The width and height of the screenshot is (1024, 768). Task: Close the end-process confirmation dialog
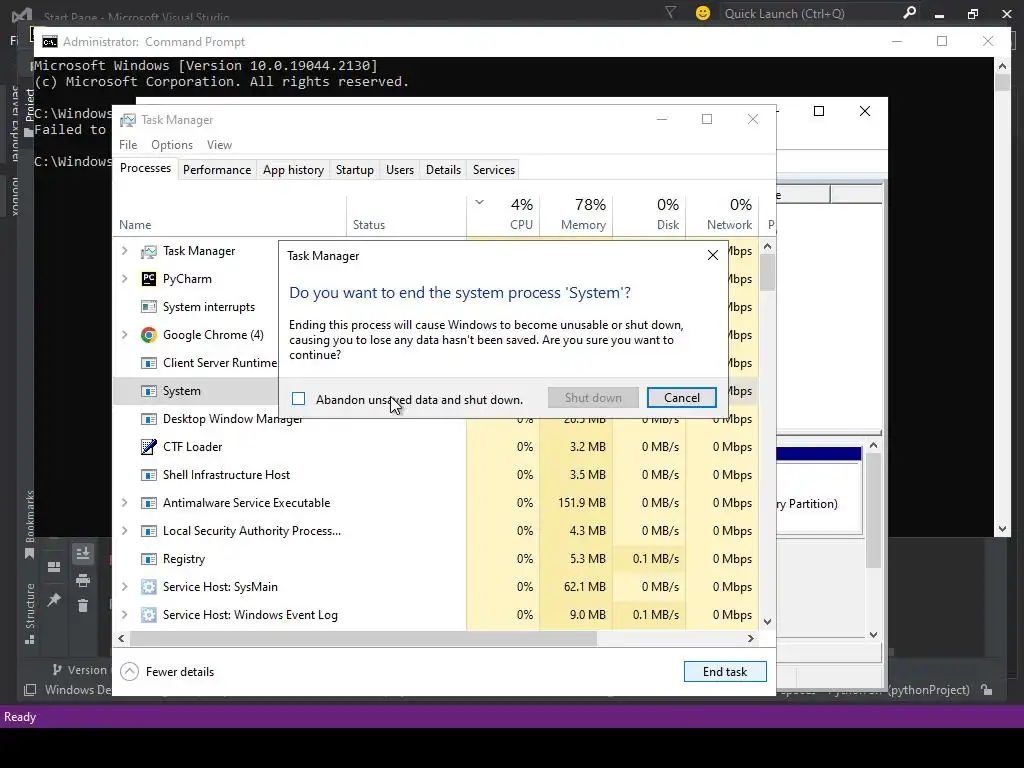point(712,255)
